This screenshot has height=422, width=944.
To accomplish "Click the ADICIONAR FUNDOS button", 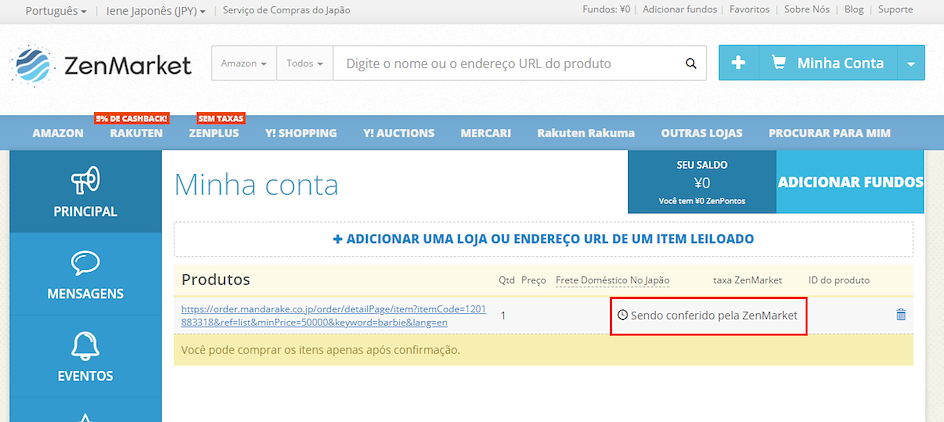I will pos(850,182).
